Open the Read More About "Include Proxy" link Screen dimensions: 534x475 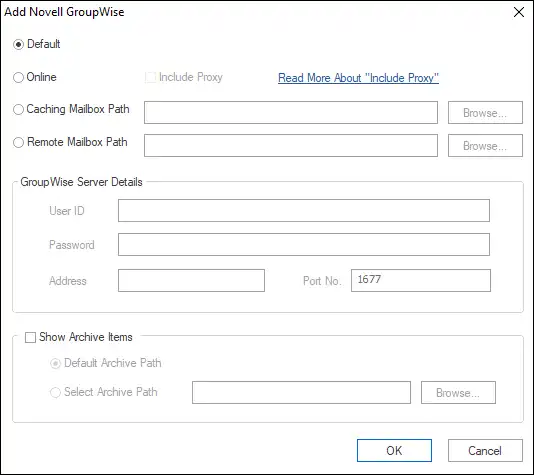358,78
